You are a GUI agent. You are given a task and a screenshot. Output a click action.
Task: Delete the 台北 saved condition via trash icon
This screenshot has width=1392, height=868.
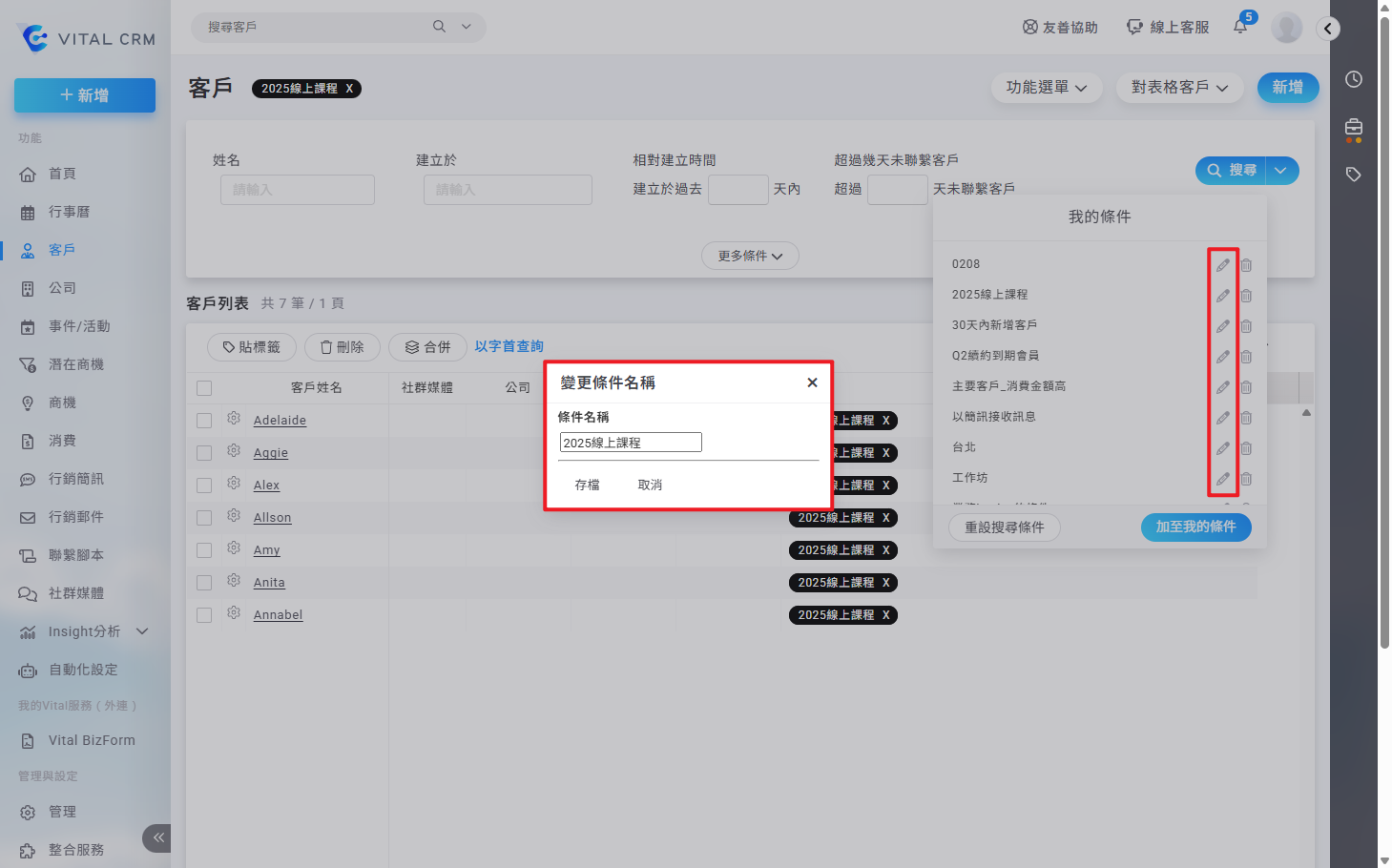pos(1246,448)
